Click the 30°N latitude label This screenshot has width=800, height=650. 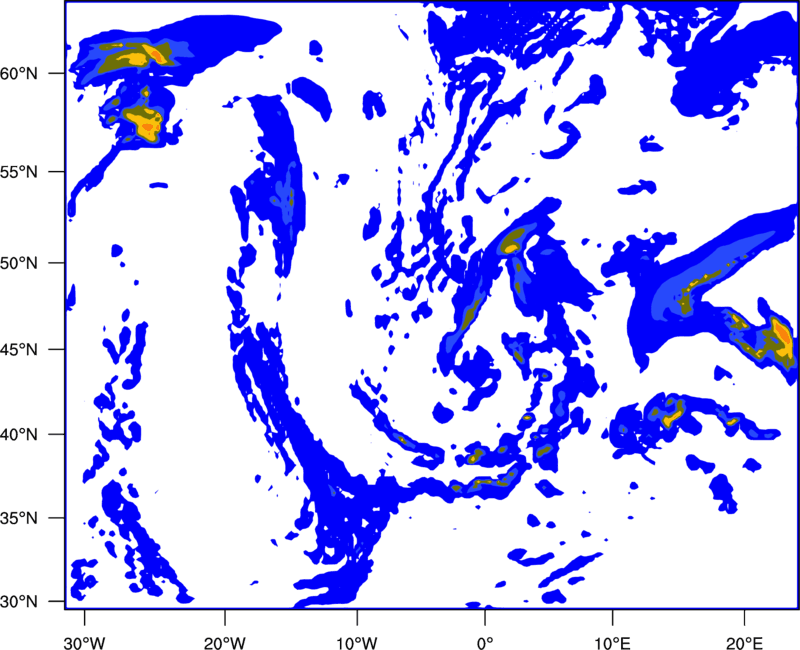(19, 602)
